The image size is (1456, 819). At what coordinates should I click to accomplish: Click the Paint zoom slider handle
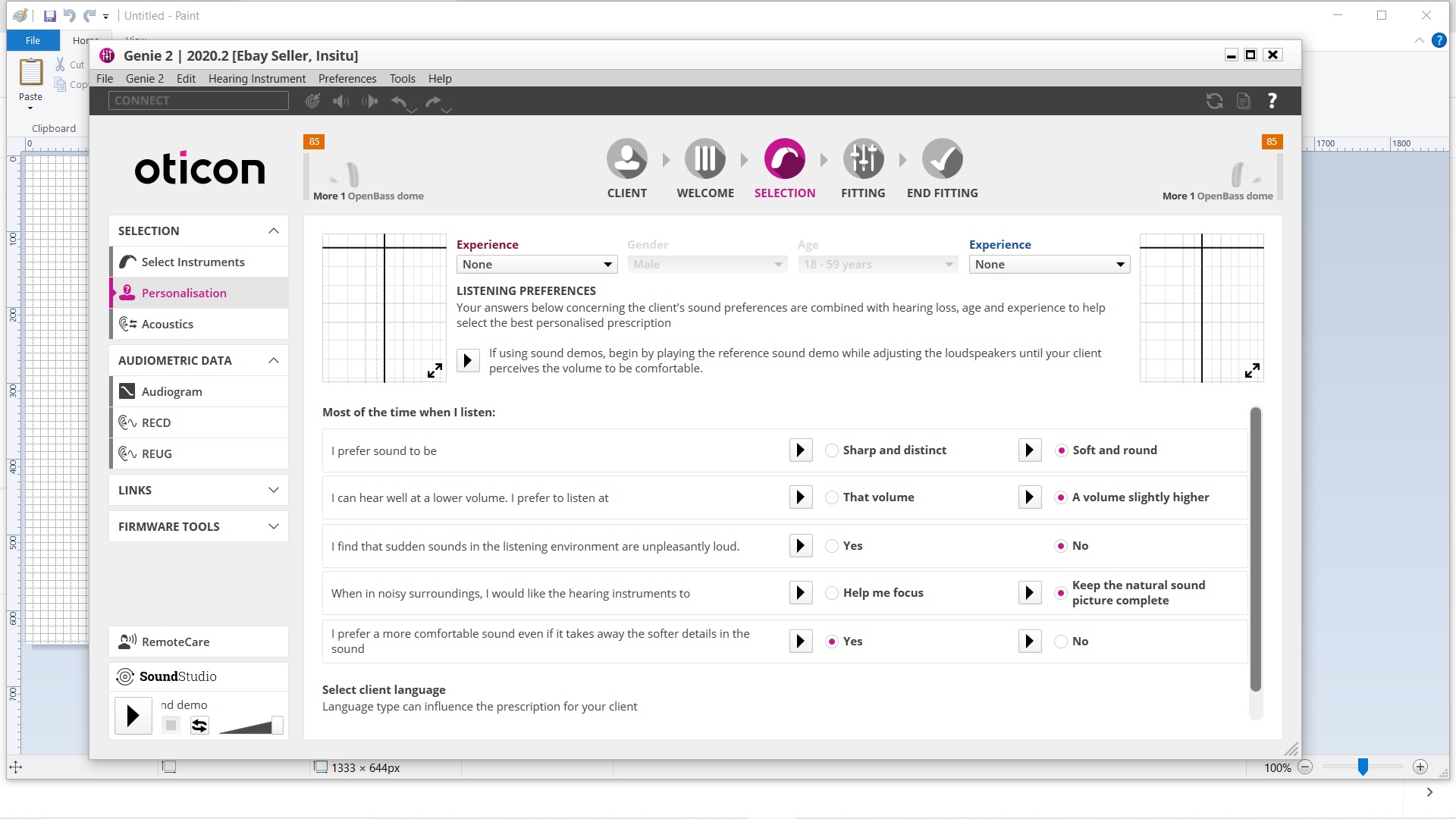point(1363,767)
